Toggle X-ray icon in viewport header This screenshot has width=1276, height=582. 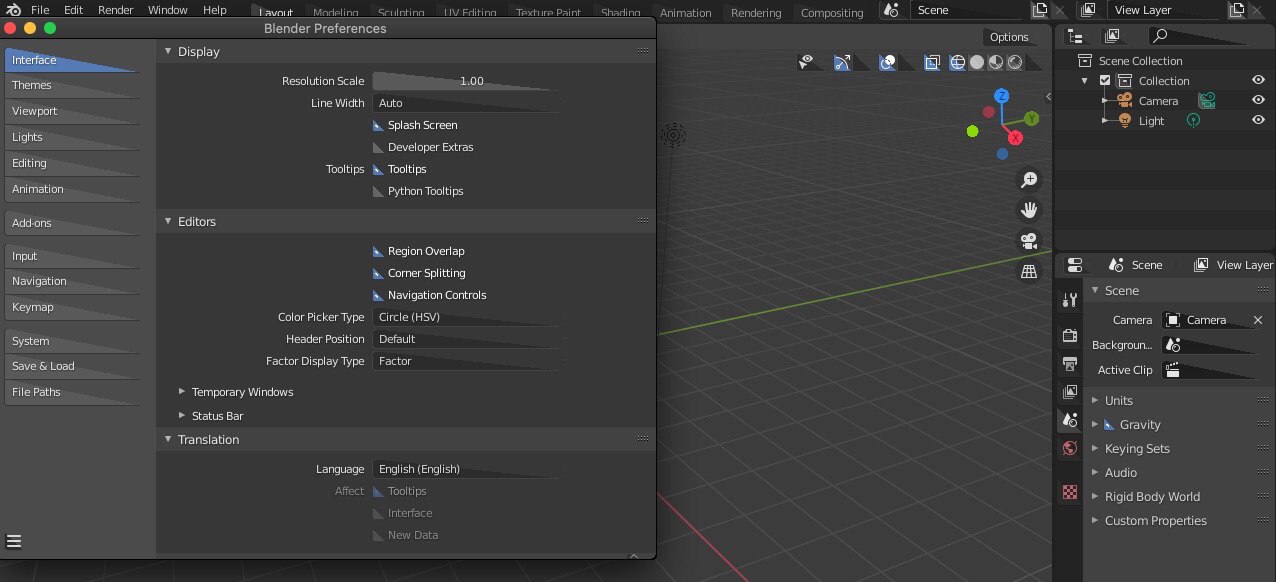pyautogui.click(x=932, y=62)
